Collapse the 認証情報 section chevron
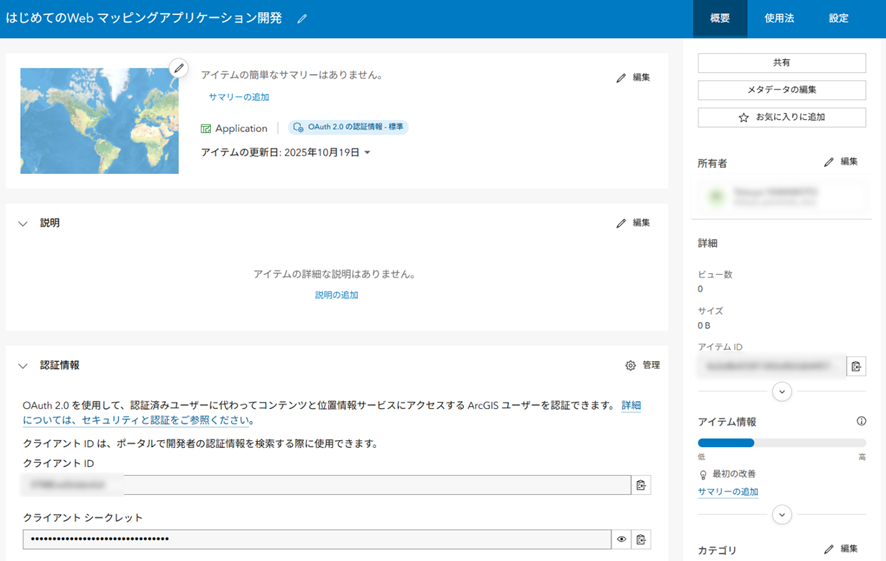 23,366
